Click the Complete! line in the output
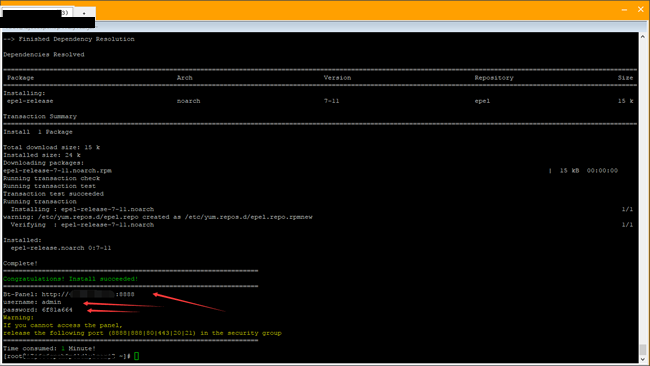The width and height of the screenshot is (650, 366). (x=20, y=264)
